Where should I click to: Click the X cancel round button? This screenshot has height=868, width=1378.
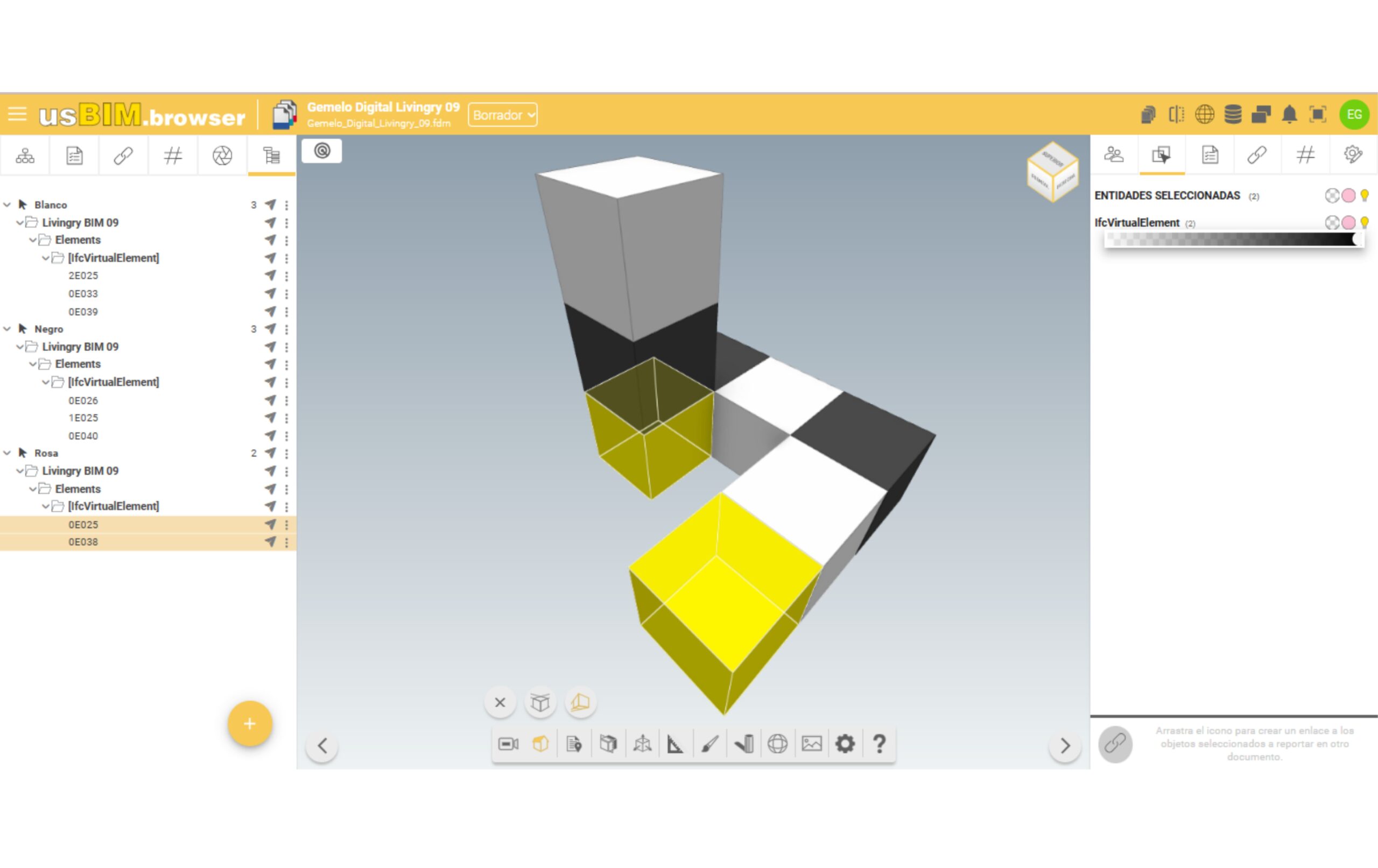(500, 702)
